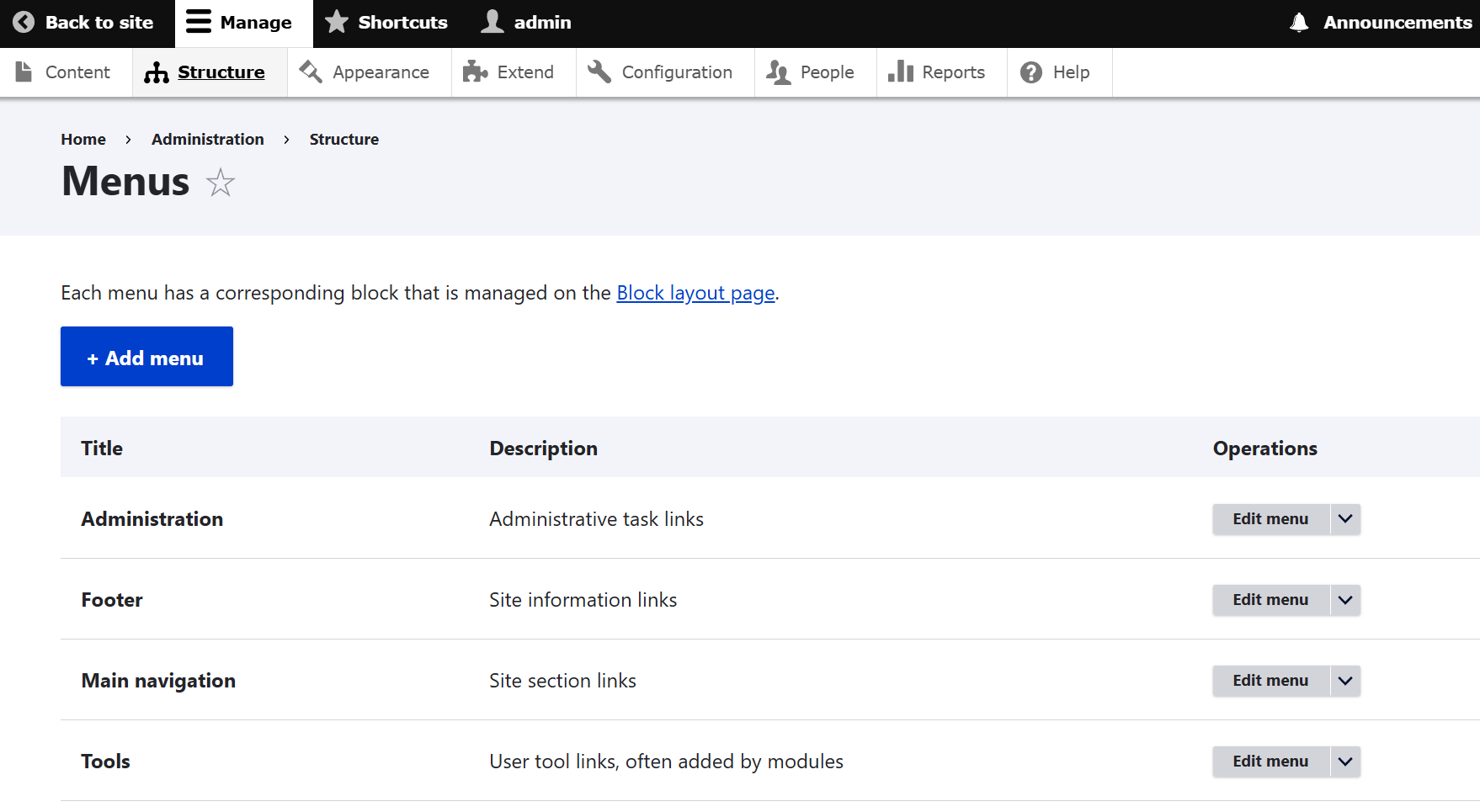Open the Shortcuts star in top bar

pos(337,23)
